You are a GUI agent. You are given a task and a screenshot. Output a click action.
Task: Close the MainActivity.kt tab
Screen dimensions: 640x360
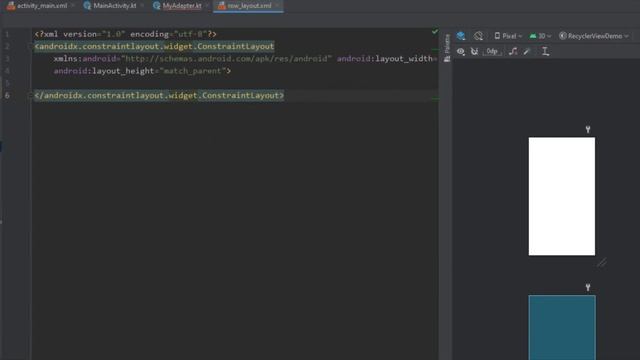142,6
